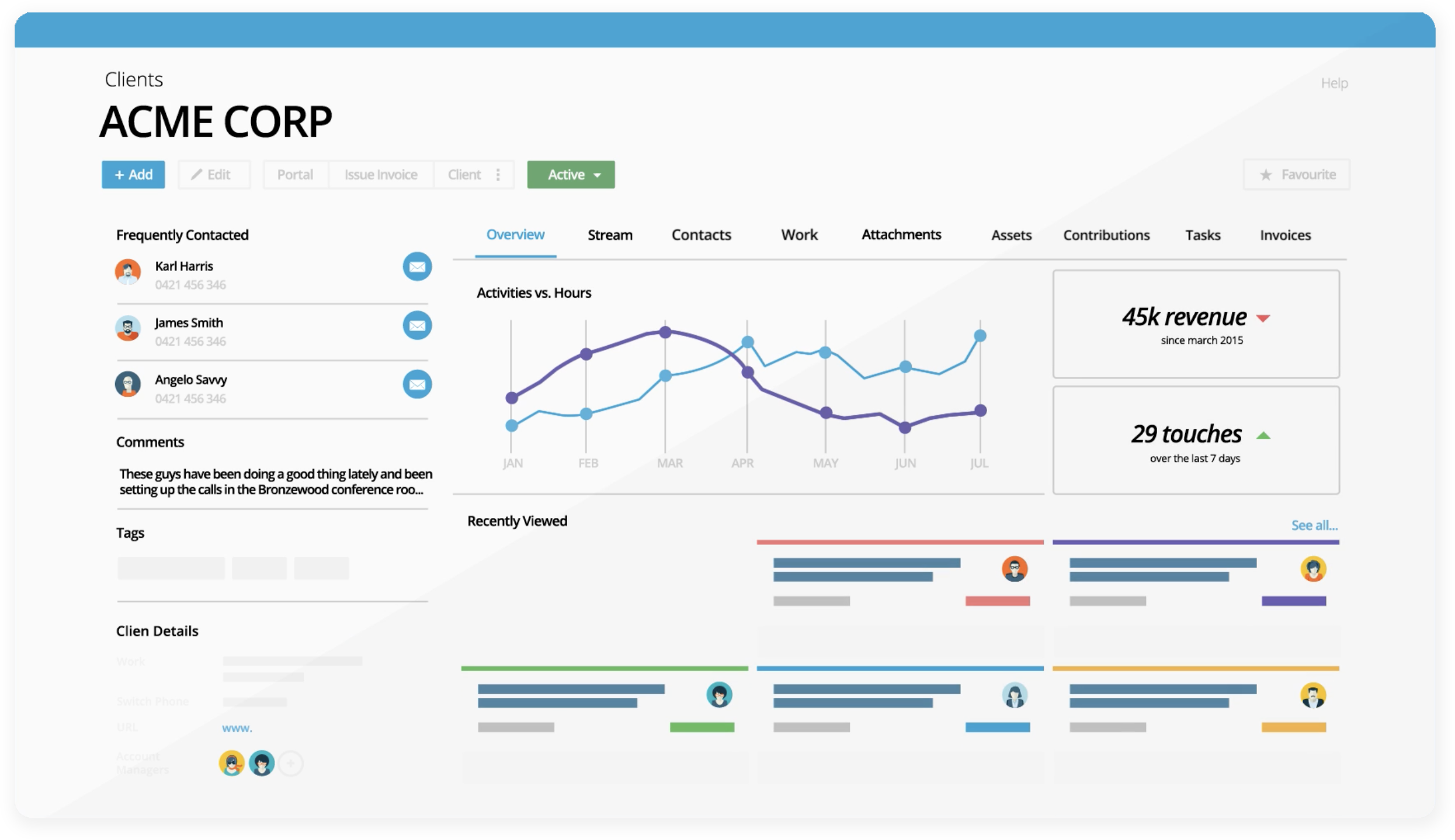The image size is (1455, 840).
Task: Open the Invoices tab
Action: click(1285, 235)
